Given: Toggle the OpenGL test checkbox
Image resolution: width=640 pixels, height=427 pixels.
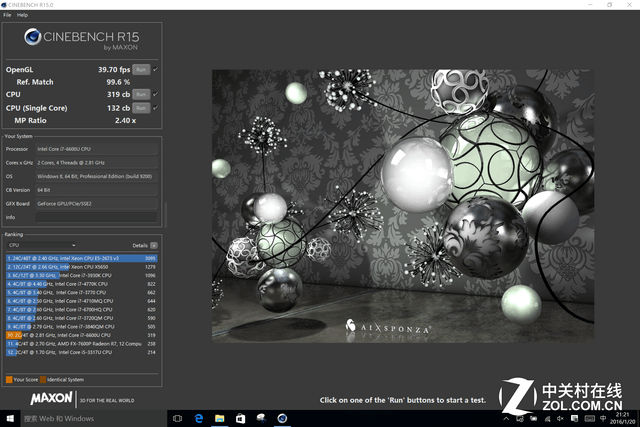Looking at the screenshot, I should coord(155,70).
